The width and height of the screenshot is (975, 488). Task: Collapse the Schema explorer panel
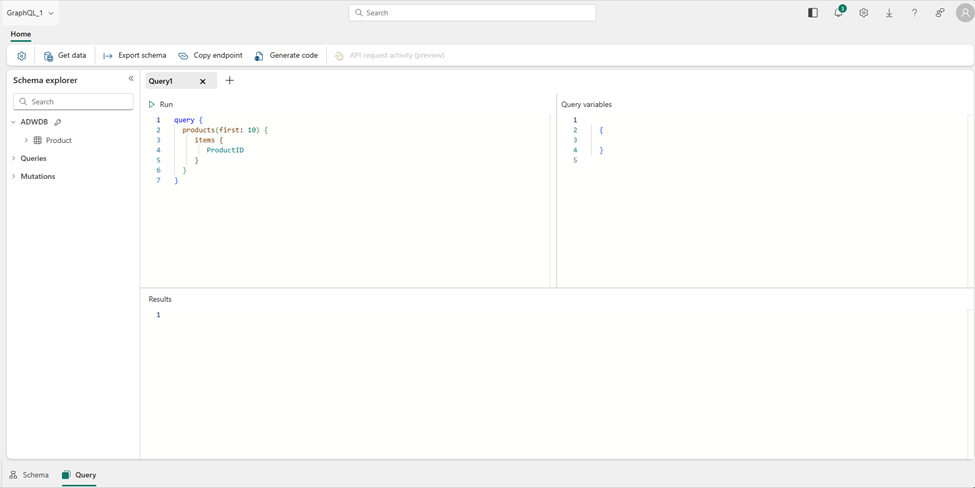pos(131,79)
